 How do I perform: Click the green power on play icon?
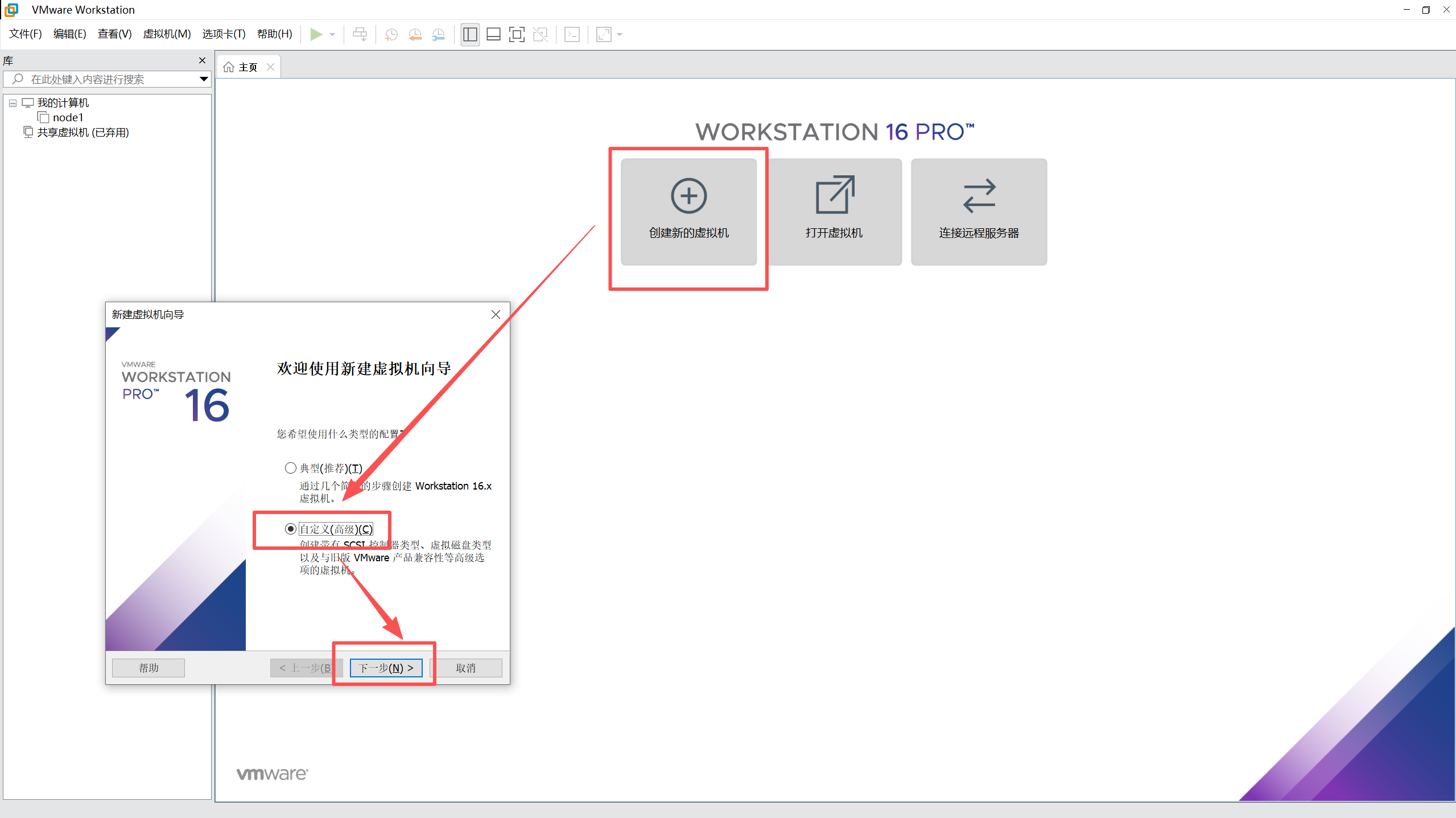[x=316, y=35]
